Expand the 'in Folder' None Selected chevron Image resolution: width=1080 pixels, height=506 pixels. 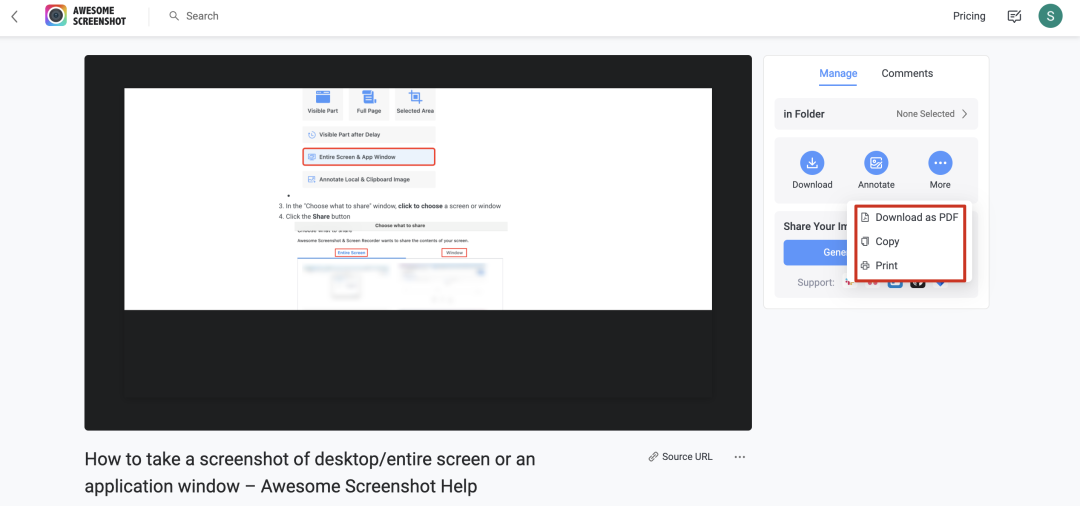click(964, 114)
